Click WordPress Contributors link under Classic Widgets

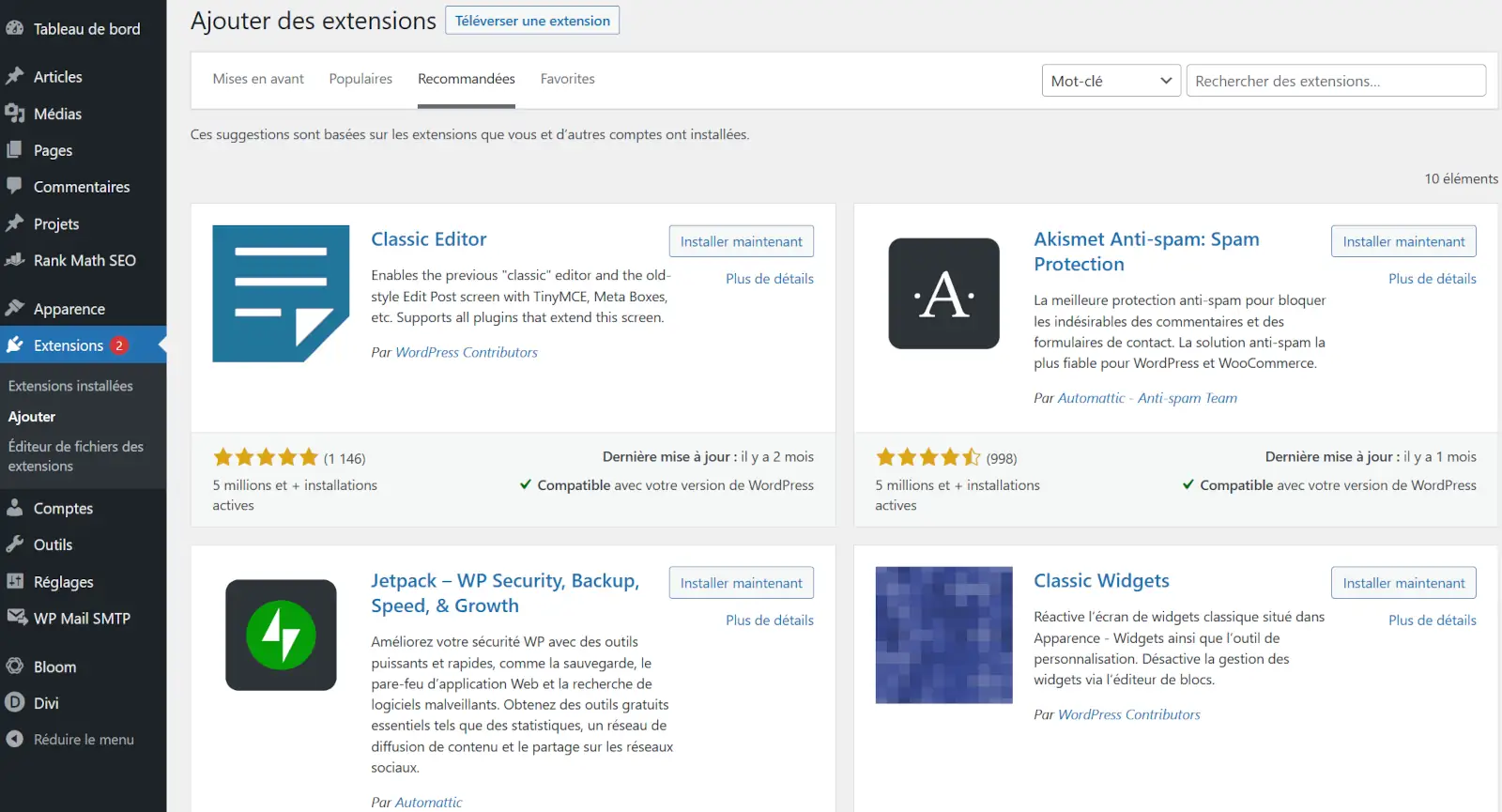pos(1129,714)
